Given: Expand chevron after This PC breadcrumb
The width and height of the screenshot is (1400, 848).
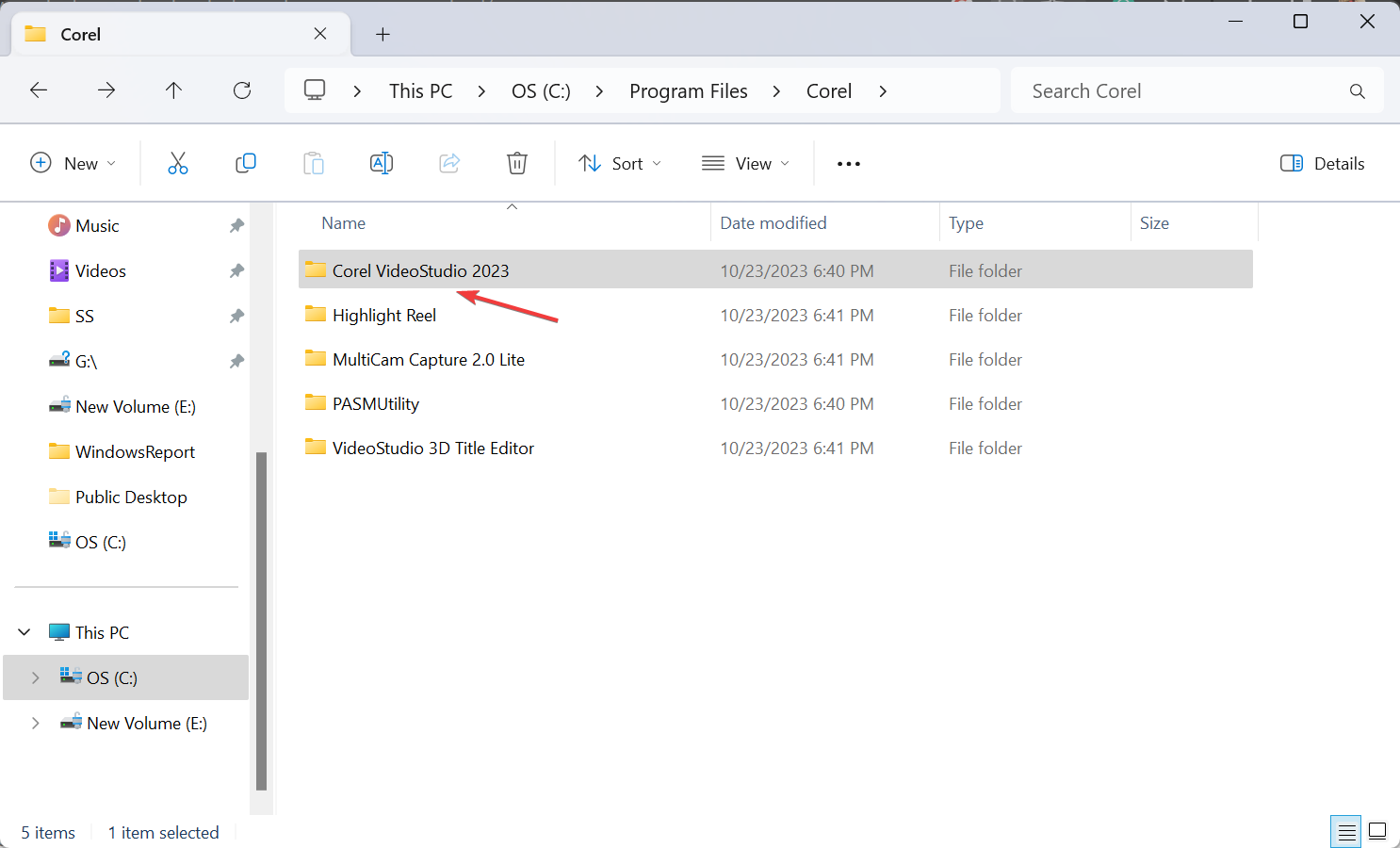Looking at the screenshot, I should (481, 91).
